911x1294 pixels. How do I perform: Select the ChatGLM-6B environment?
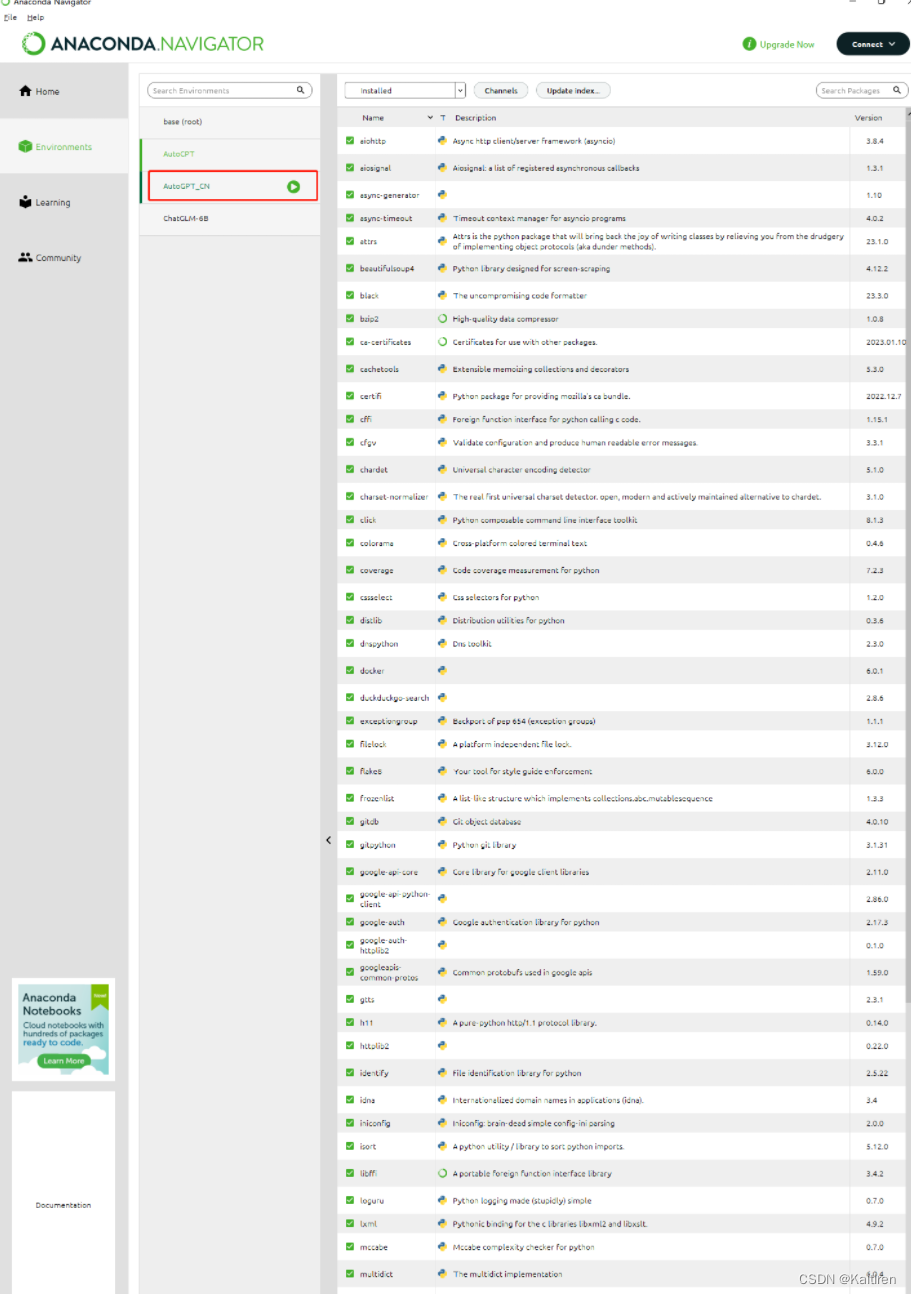[231, 218]
